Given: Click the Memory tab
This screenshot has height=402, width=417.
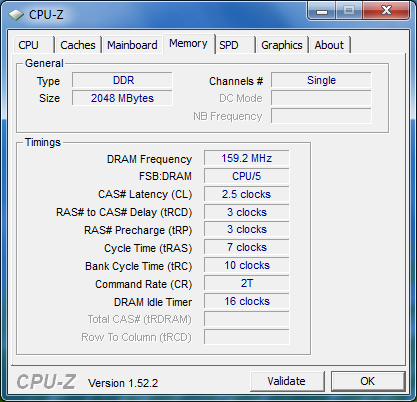Looking at the screenshot, I should (x=188, y=44).
